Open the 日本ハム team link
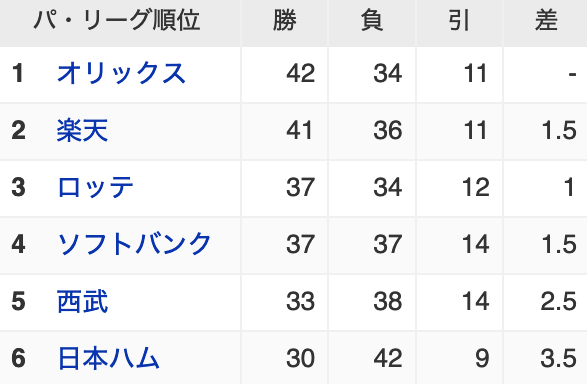Screen dimensions: 587x384 click(108, 358)
